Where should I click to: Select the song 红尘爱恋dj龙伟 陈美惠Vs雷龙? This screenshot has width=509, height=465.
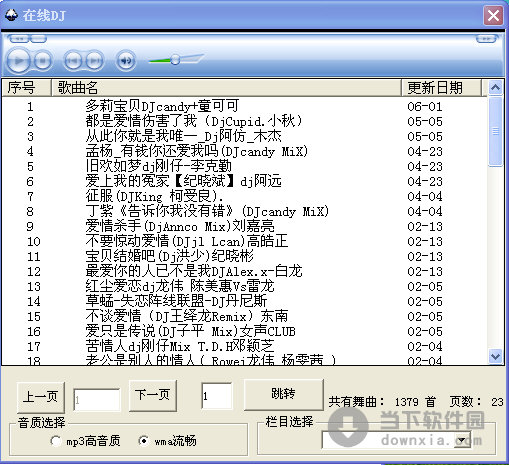point(180,286)
